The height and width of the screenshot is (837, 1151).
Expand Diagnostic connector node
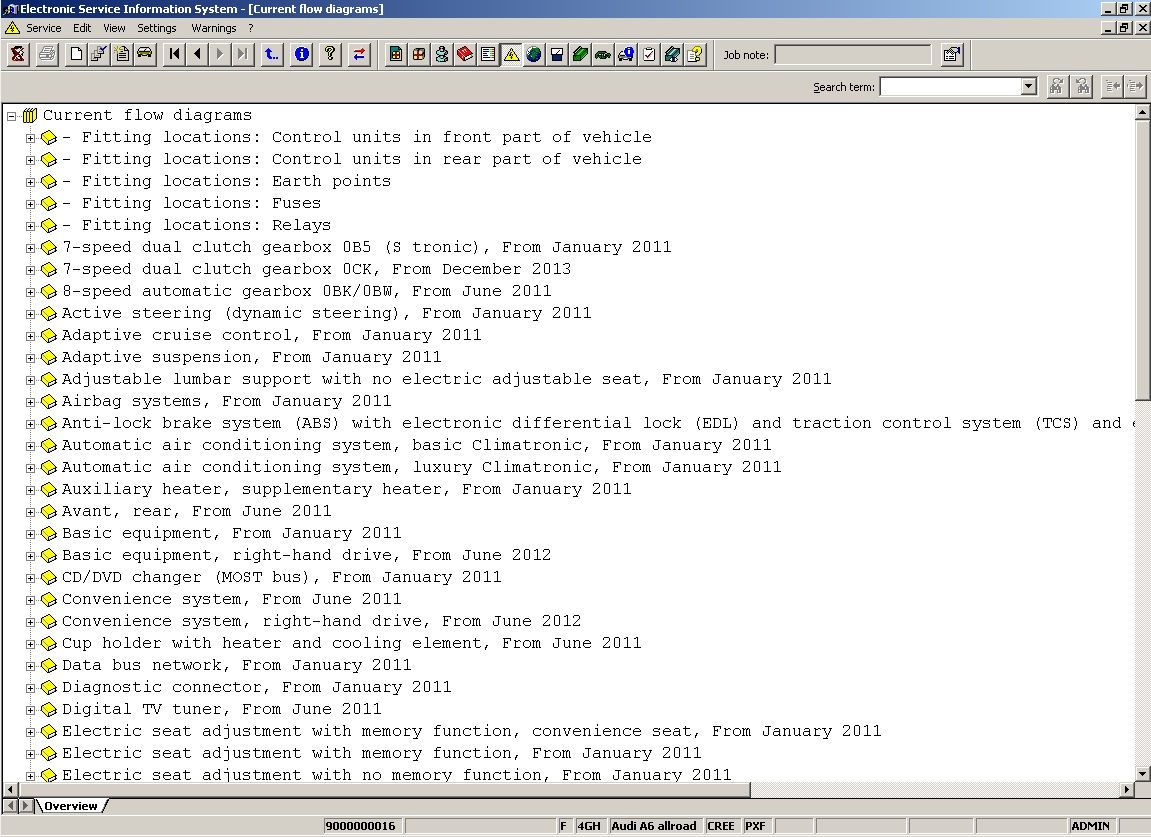tap(30, 688)
